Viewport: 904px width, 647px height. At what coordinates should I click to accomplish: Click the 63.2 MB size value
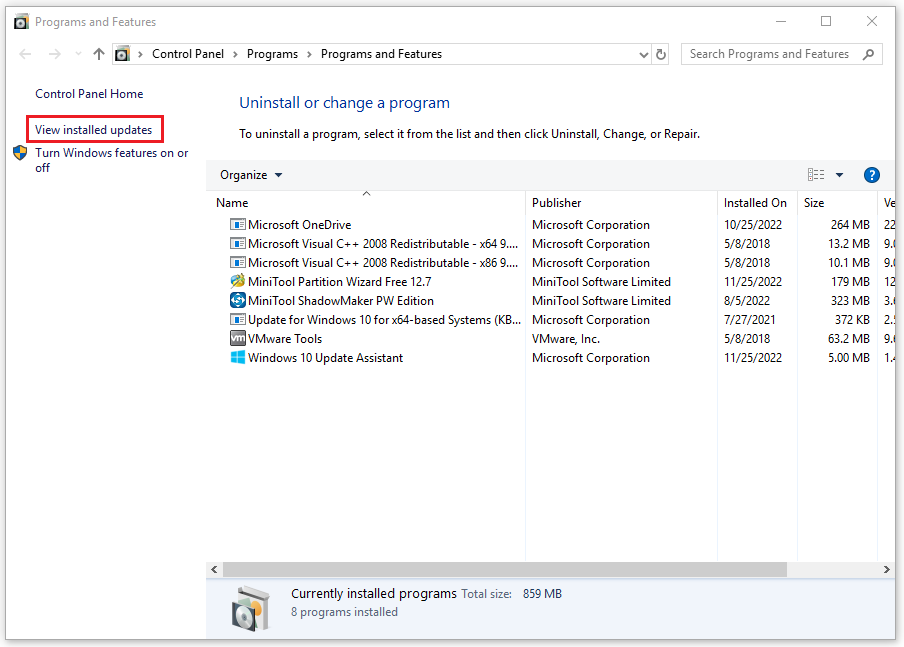coord(849,338)
